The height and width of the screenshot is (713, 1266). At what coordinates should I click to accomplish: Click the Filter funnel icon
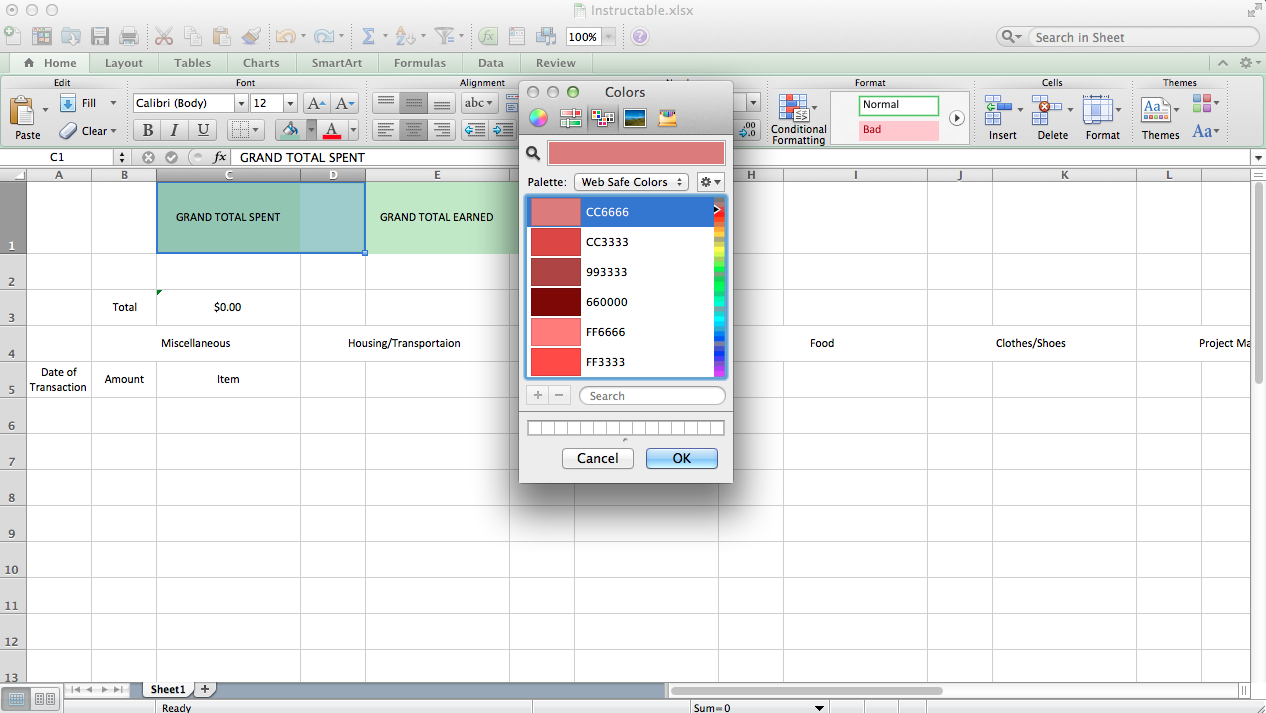(x=443, y=37)
